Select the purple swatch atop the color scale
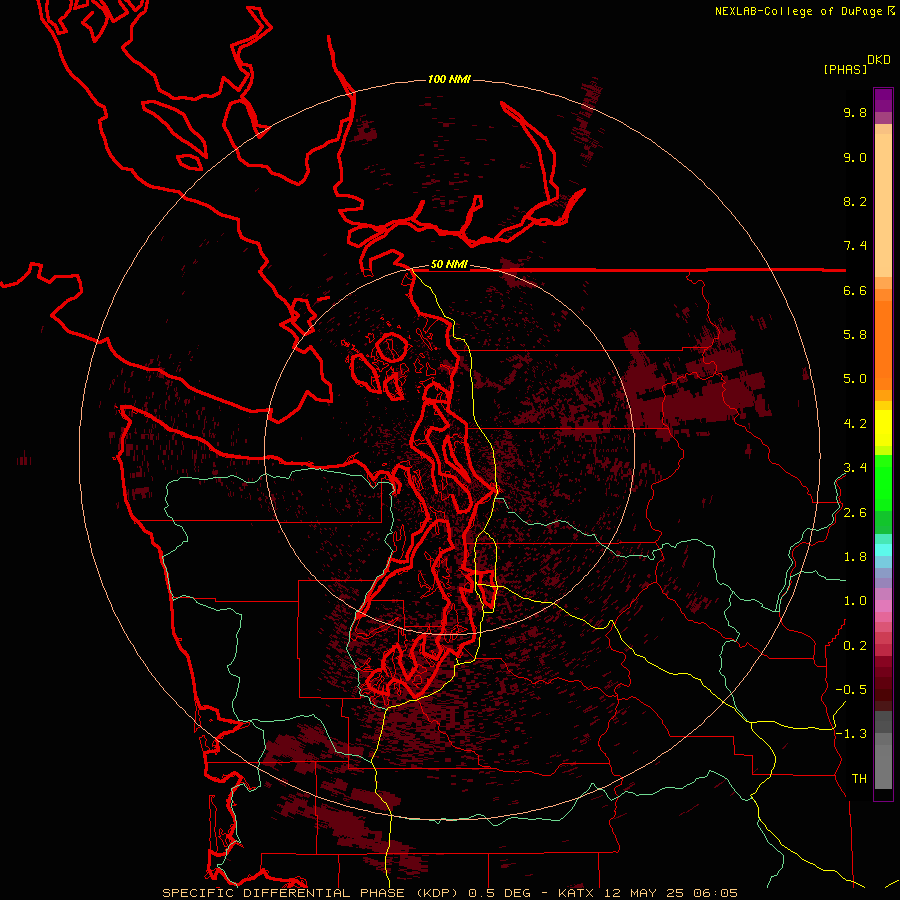Image resolution: width=900 pixels, height=900 pixels. pyautogui.click(x=883, y=100)
